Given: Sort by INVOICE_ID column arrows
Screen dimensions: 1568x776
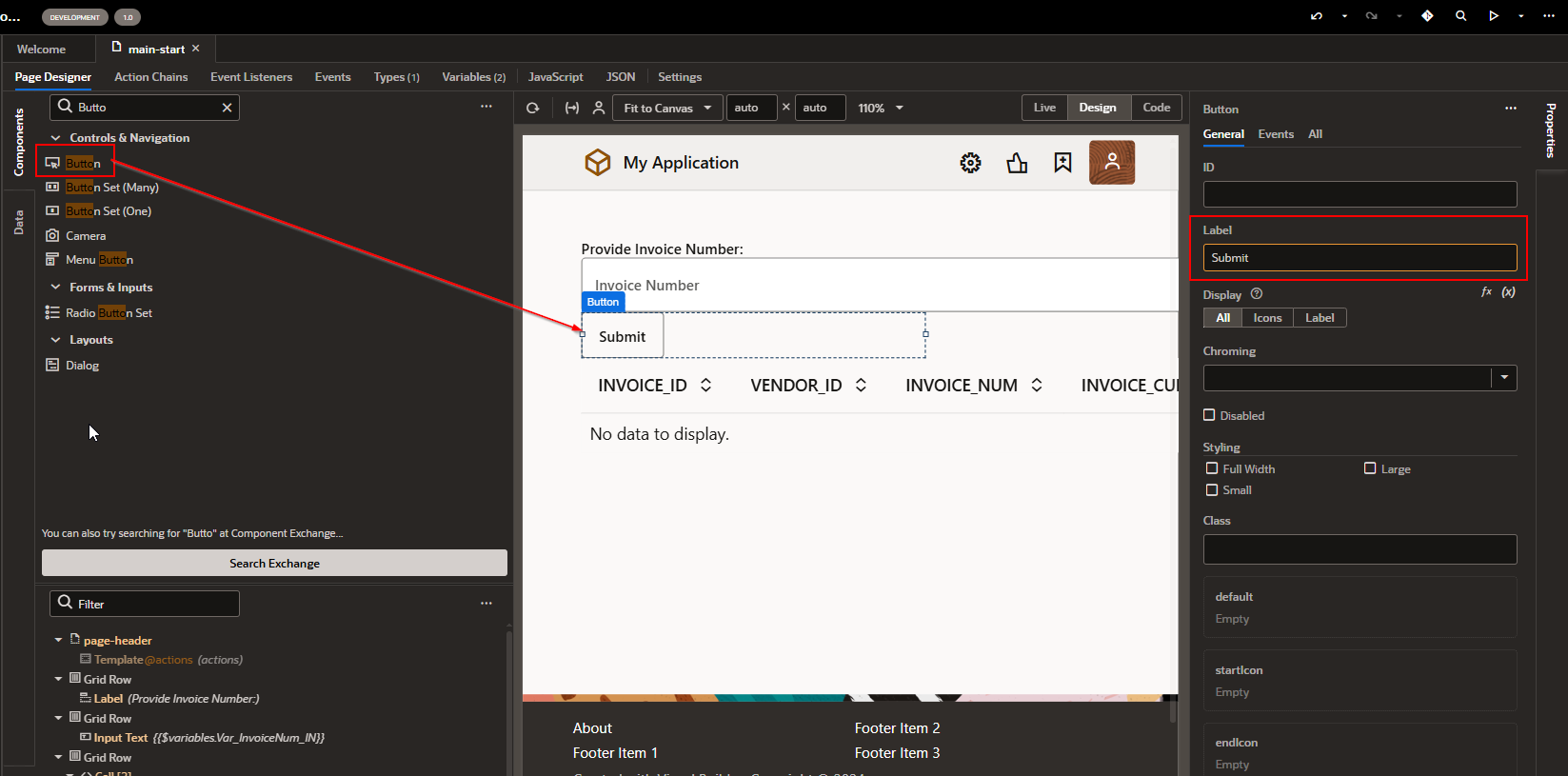Looking at the screenshot, I should coord(706,385).
